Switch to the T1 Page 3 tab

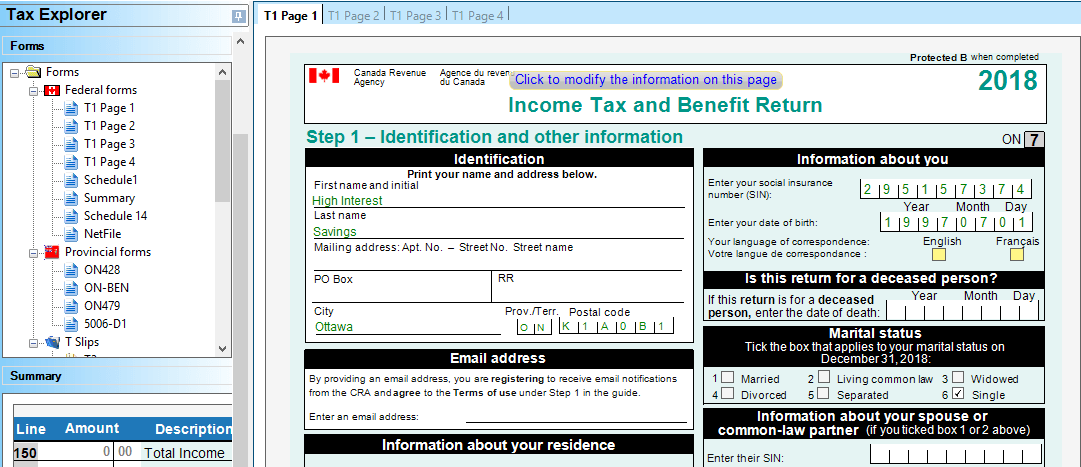pos(416,15)
